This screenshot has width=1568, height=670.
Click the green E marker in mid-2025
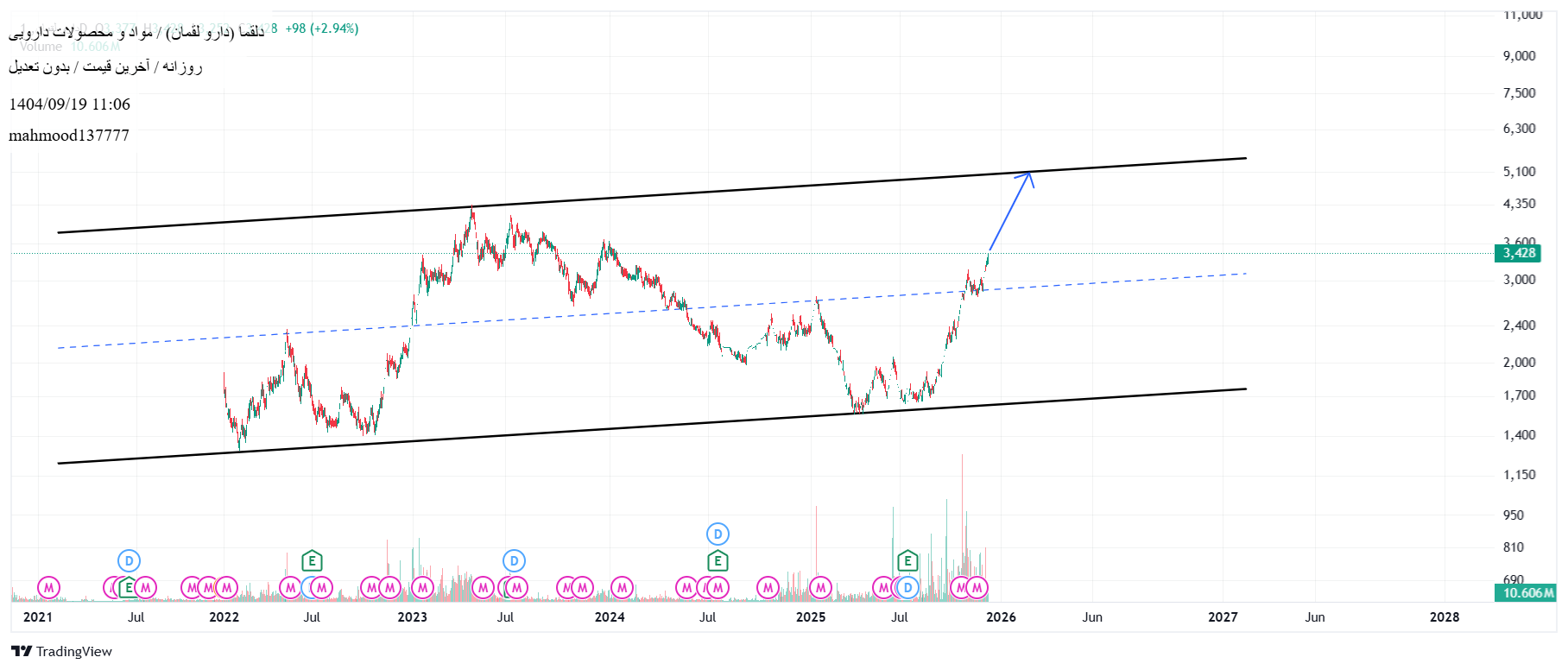(907, 561)
